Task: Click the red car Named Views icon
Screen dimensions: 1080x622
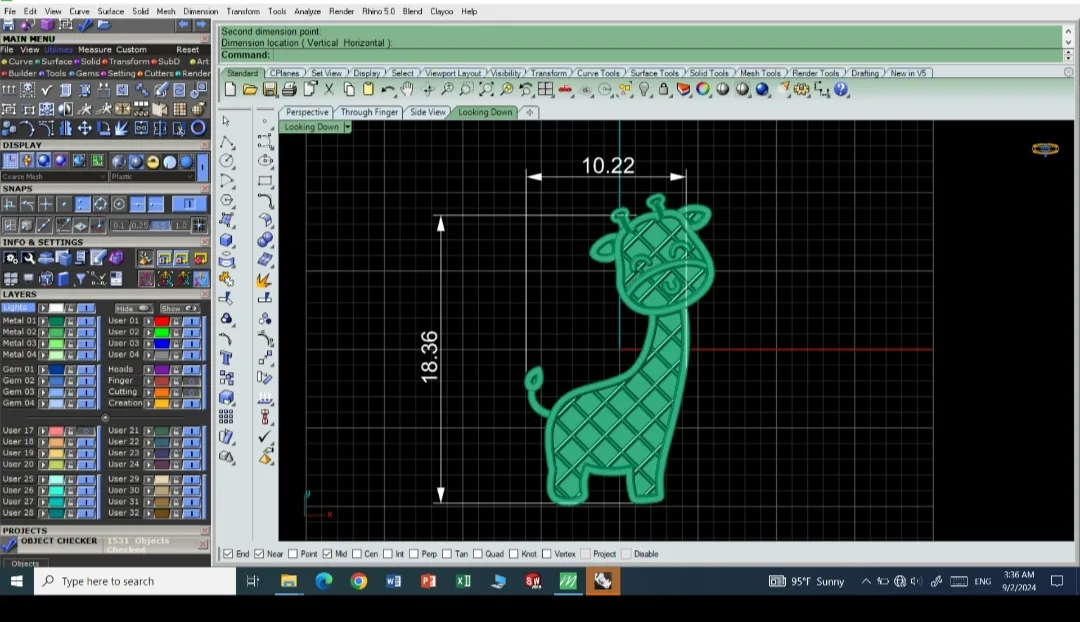Action: (565, 90)
